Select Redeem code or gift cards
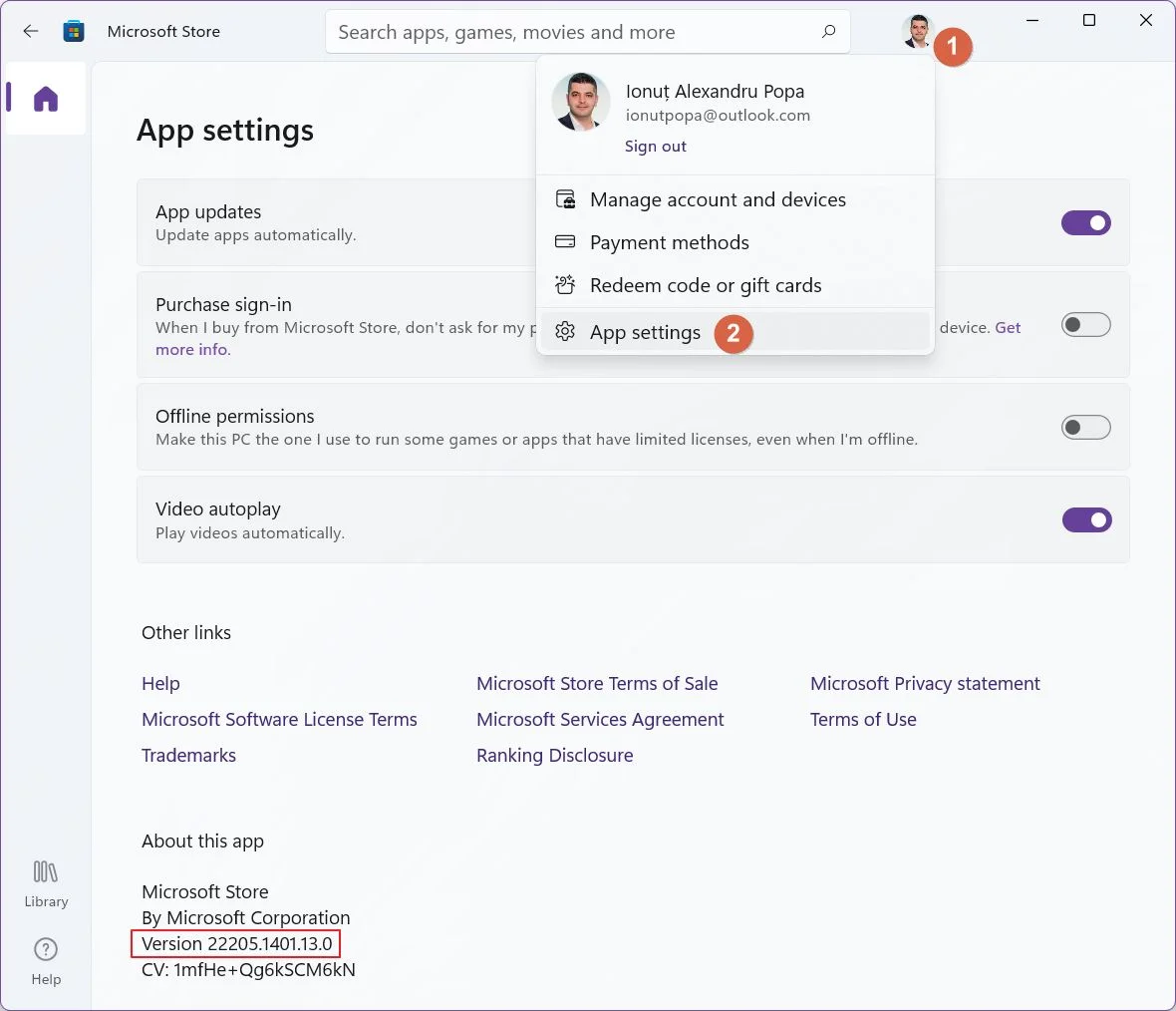Viewport: 1176px width, 1011px height. tap(735, 285)
